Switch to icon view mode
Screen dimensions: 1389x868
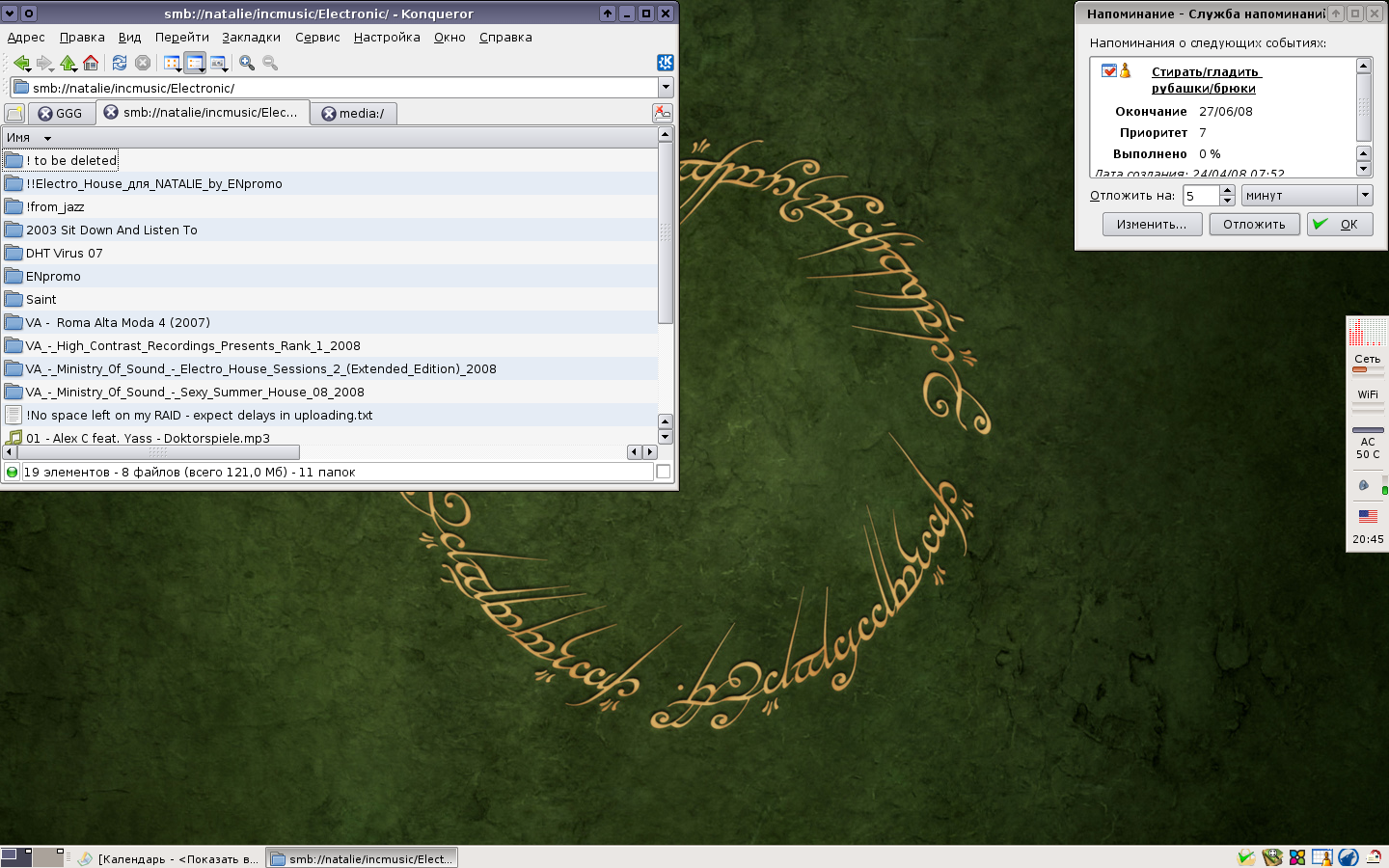(x=173, y=63)
